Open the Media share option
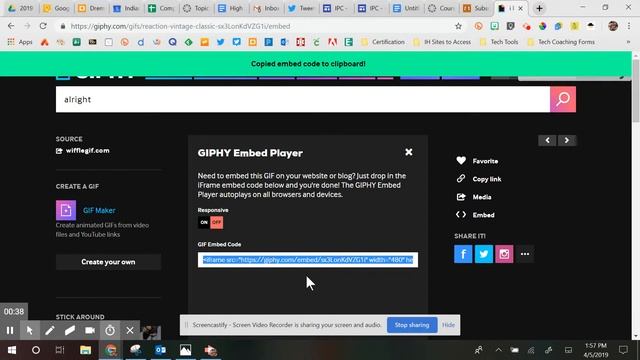The height and width of the screenshot is (360, 640). click(x=473, y=197)
